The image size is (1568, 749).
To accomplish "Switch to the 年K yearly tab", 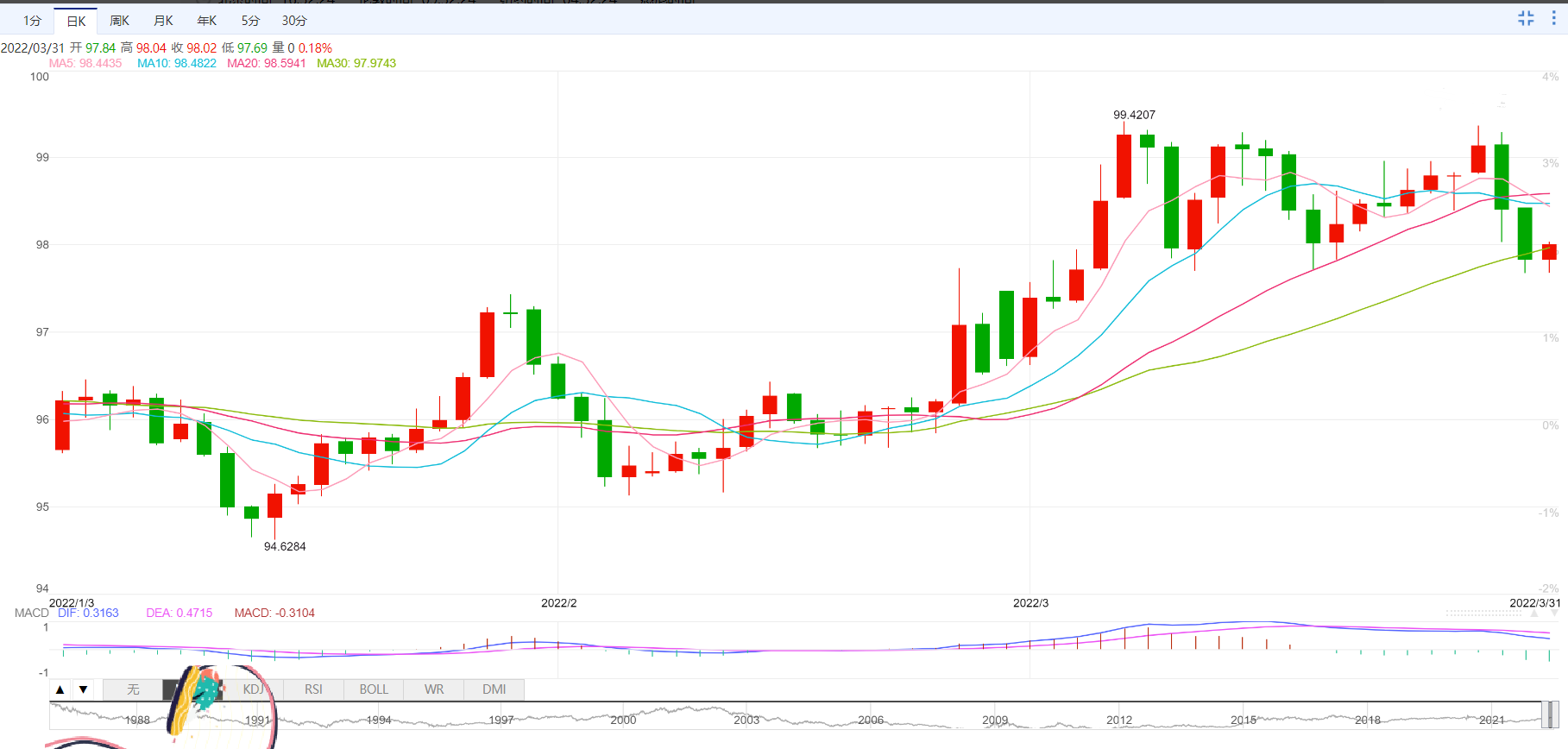I will coord(207,21).
